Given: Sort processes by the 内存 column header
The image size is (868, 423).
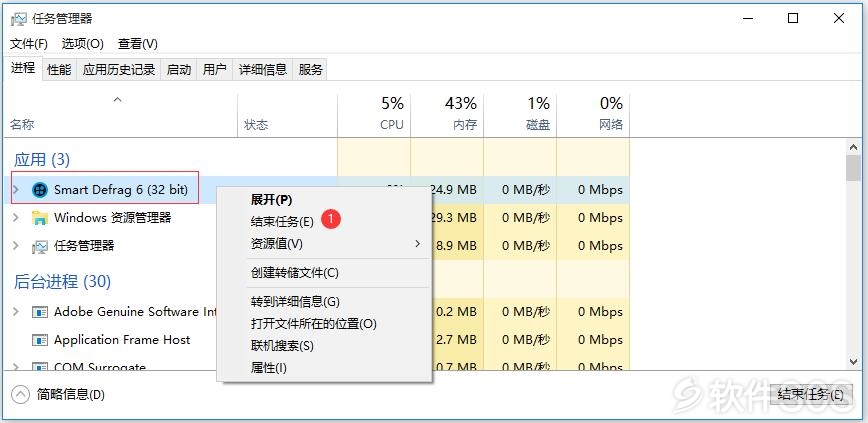Looking at the screenshot, I should click(447, 114).
